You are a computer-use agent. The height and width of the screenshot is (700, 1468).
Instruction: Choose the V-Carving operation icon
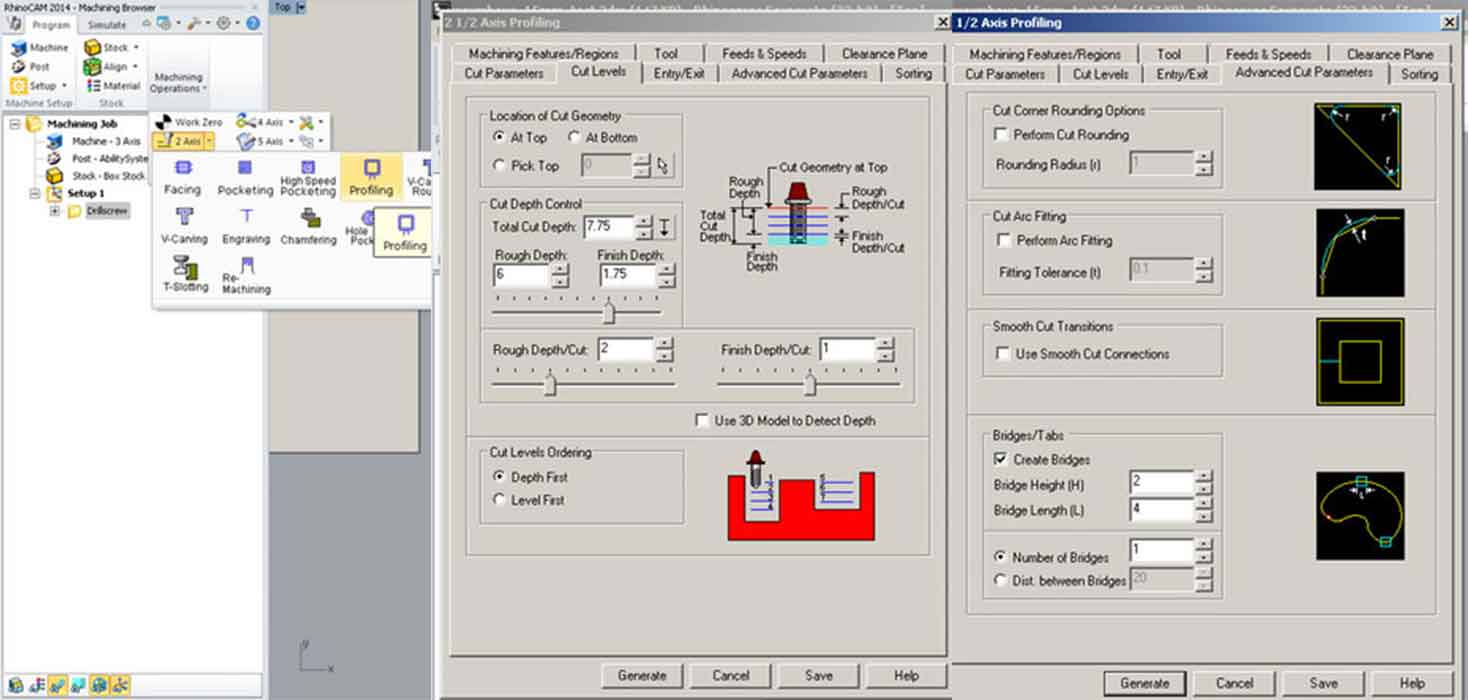(184, 216)
